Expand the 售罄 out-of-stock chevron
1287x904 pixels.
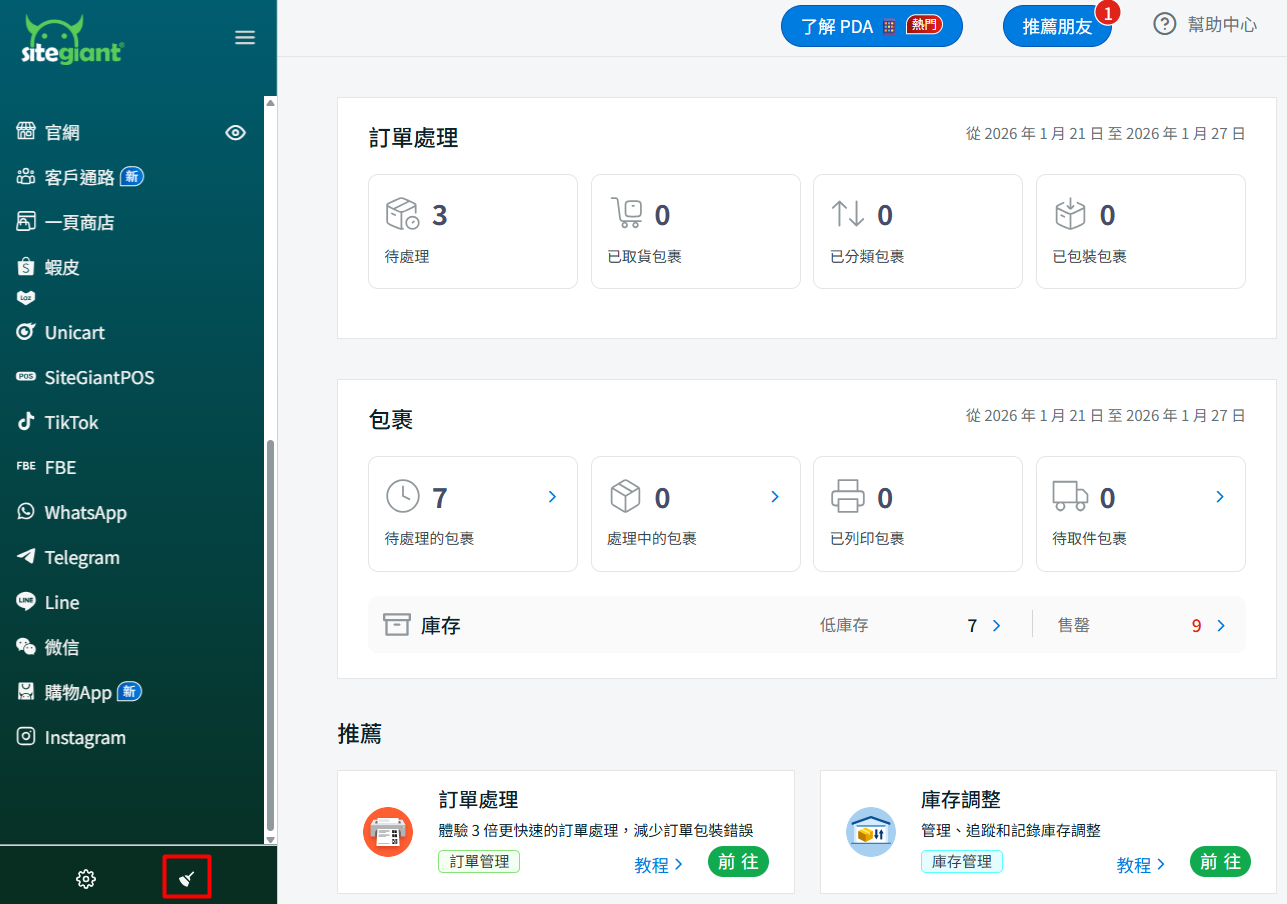coord(1221,626)
